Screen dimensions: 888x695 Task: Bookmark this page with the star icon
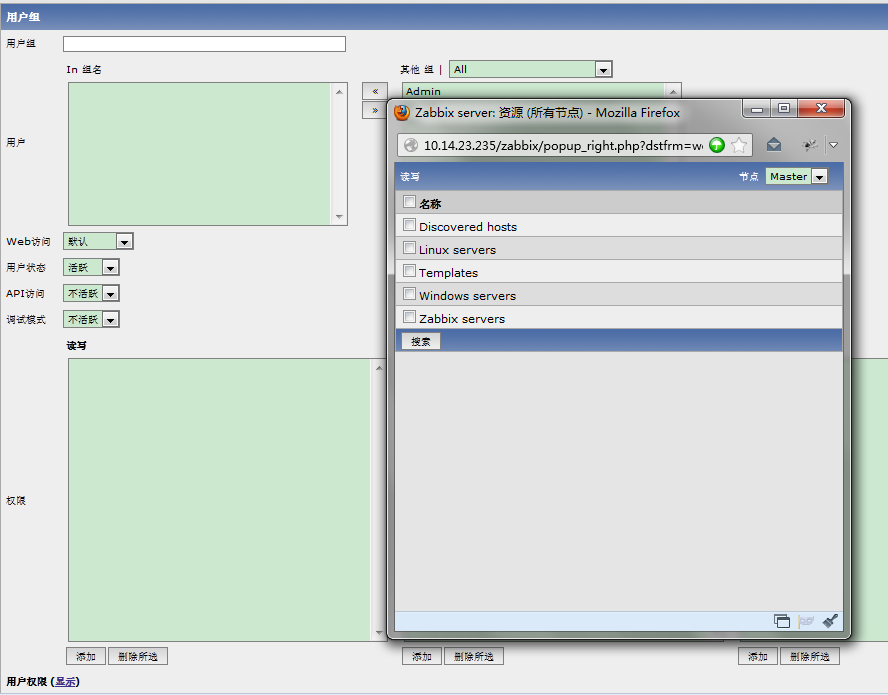click(x=738, y=145)
